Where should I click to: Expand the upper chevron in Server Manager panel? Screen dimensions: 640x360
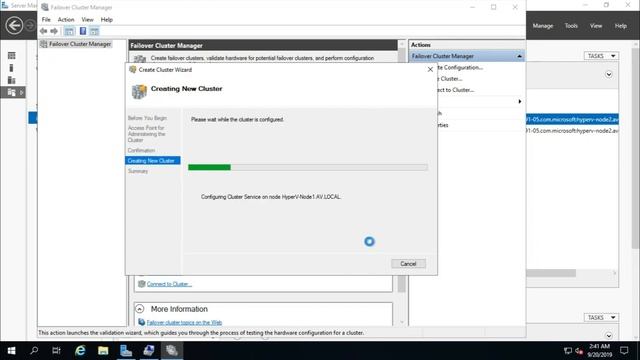coord(609,75)
